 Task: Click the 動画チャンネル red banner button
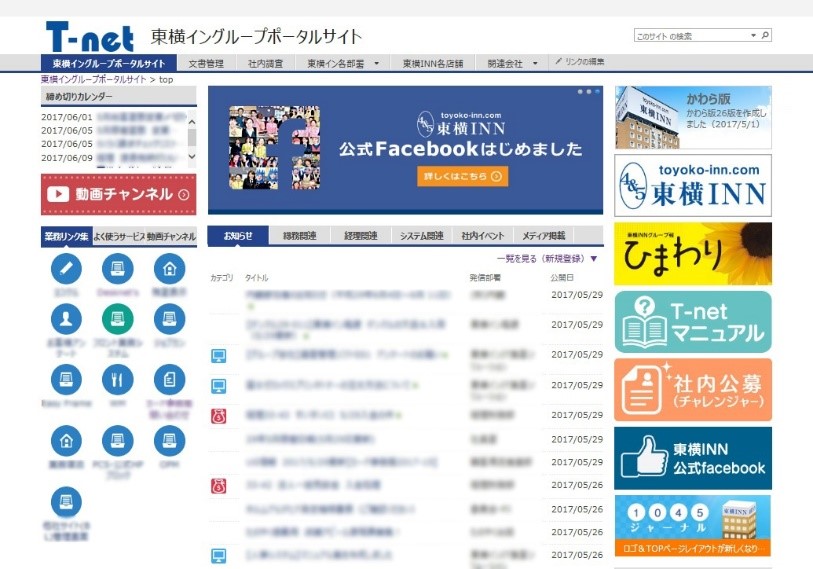(118, 195)
